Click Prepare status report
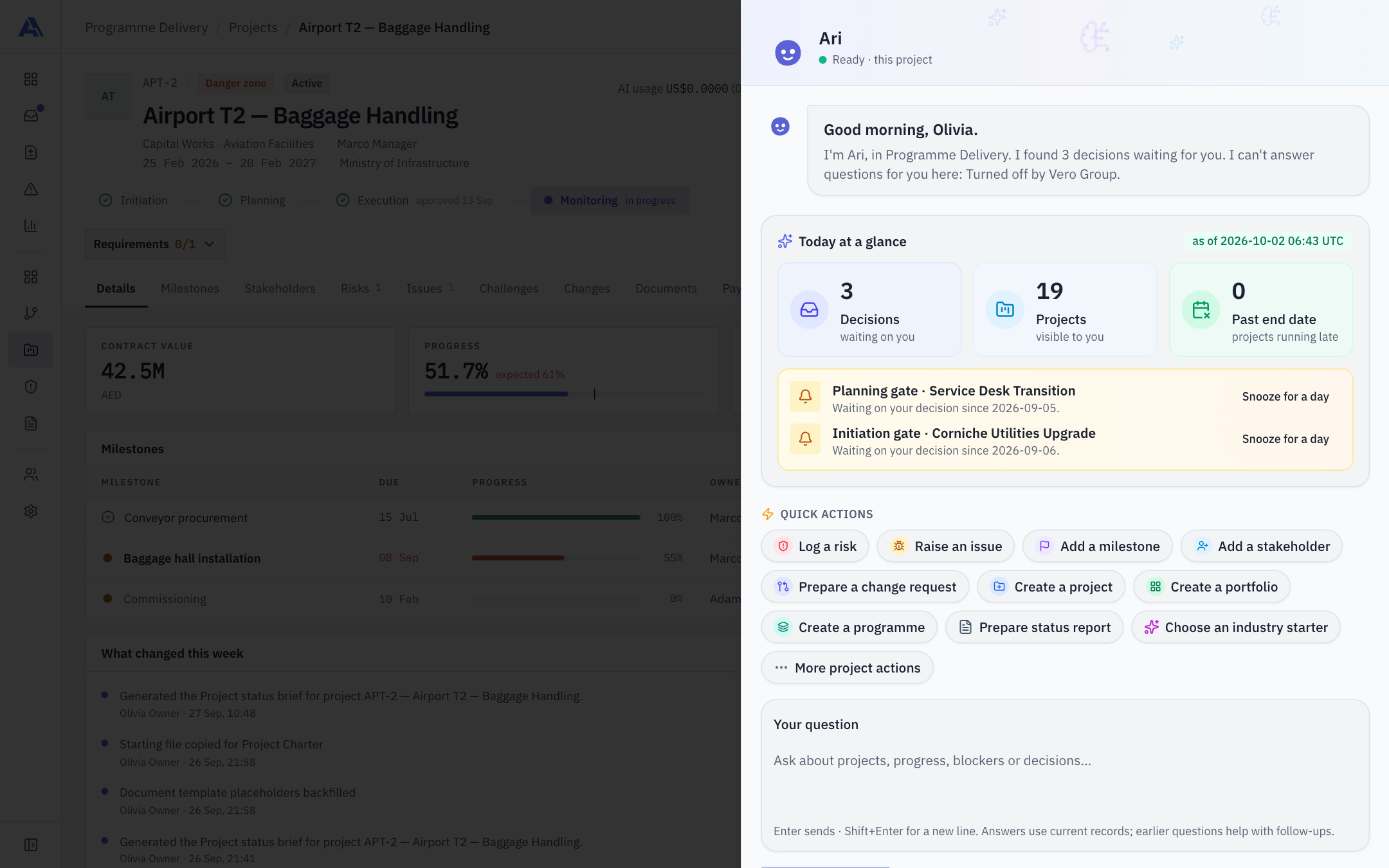Viewport: 1389px width, 868px height. (1035, 628)
